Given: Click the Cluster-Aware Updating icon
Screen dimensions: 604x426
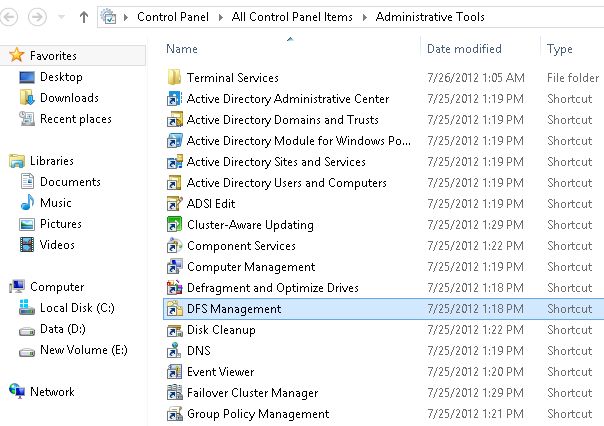Looking at the screenshot, I should 175,225.
